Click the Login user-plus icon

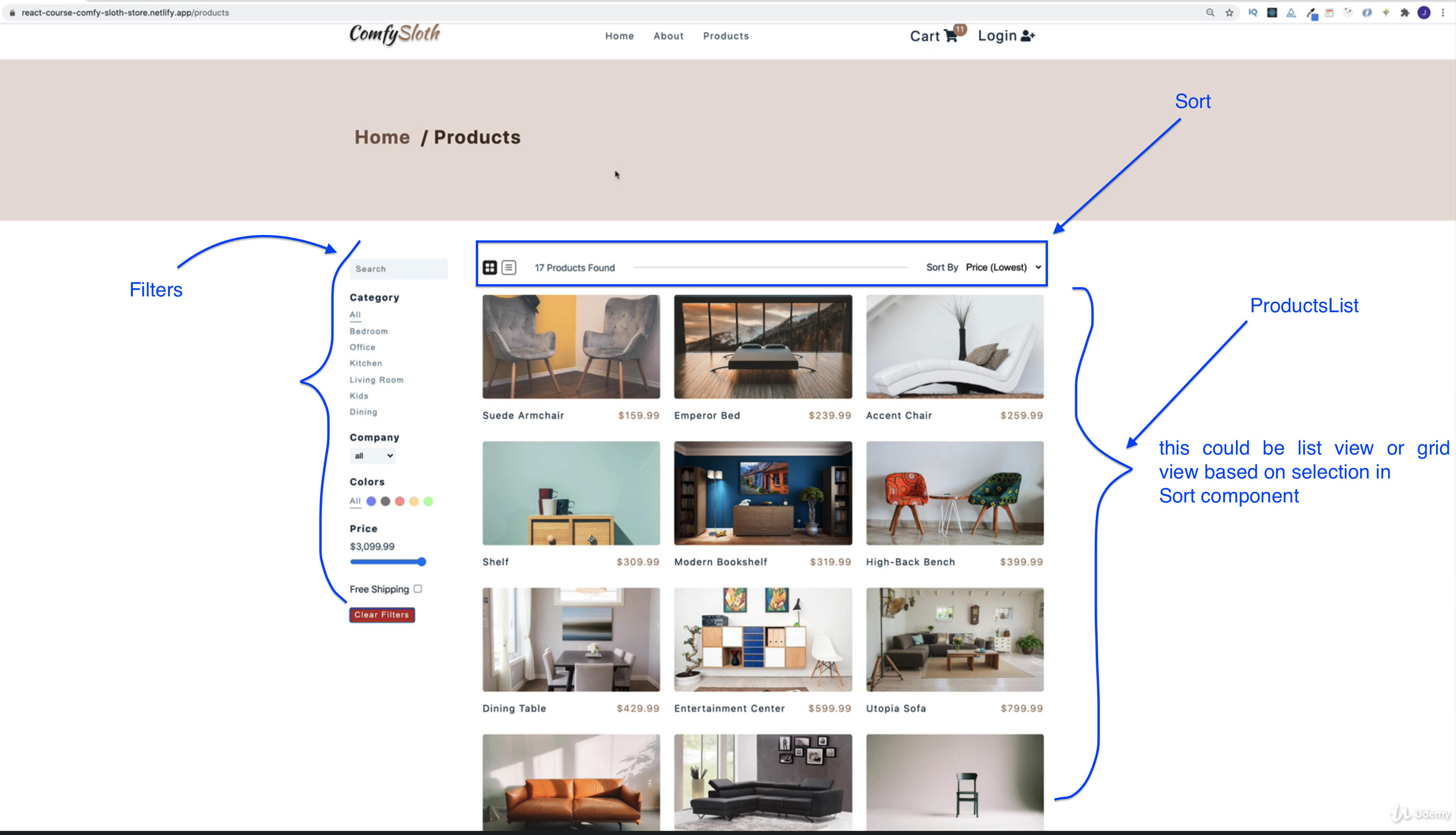point(1028,36)
